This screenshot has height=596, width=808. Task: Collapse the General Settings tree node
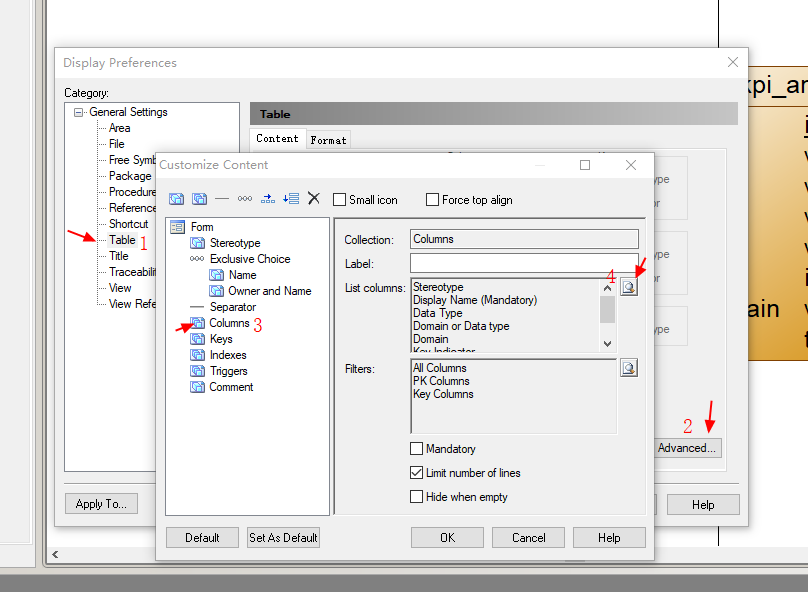point(77,112)
